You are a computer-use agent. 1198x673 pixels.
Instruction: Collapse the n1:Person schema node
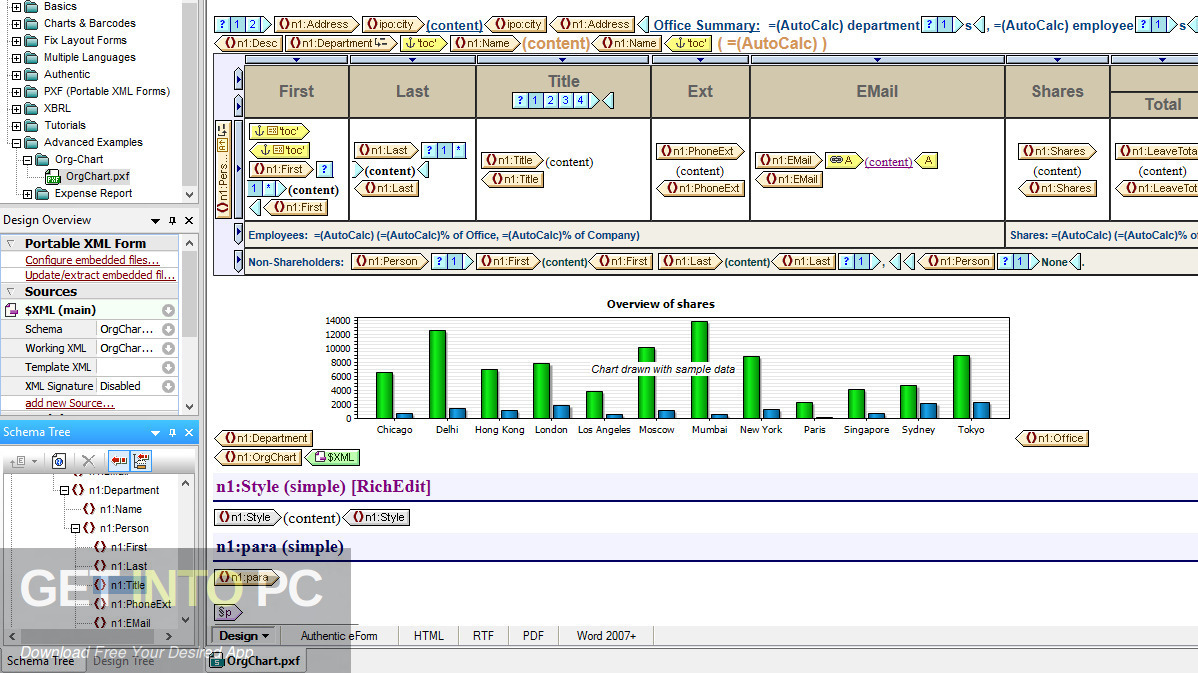[75, 529]
